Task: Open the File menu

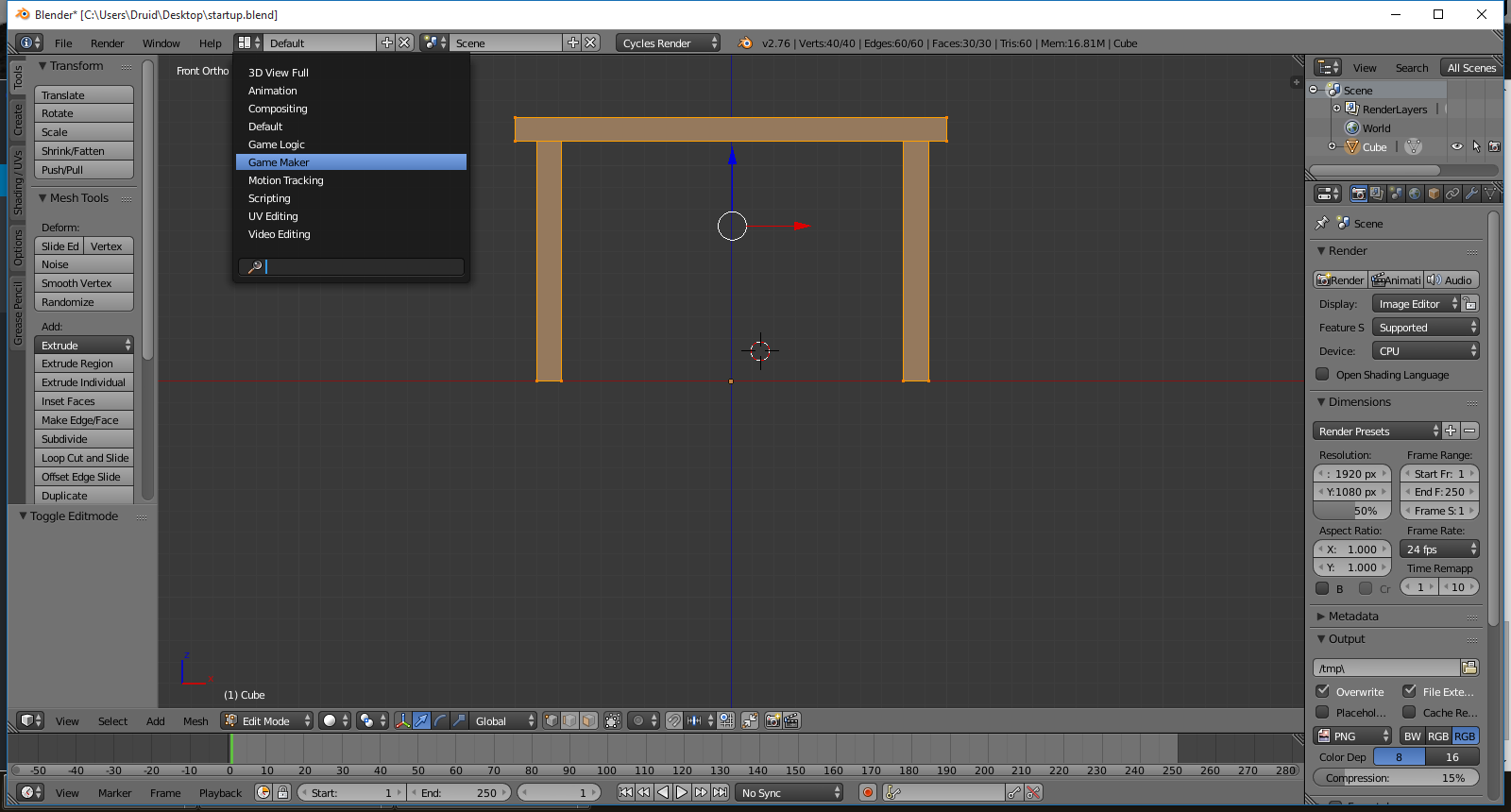Action: [x=63, y=42]
